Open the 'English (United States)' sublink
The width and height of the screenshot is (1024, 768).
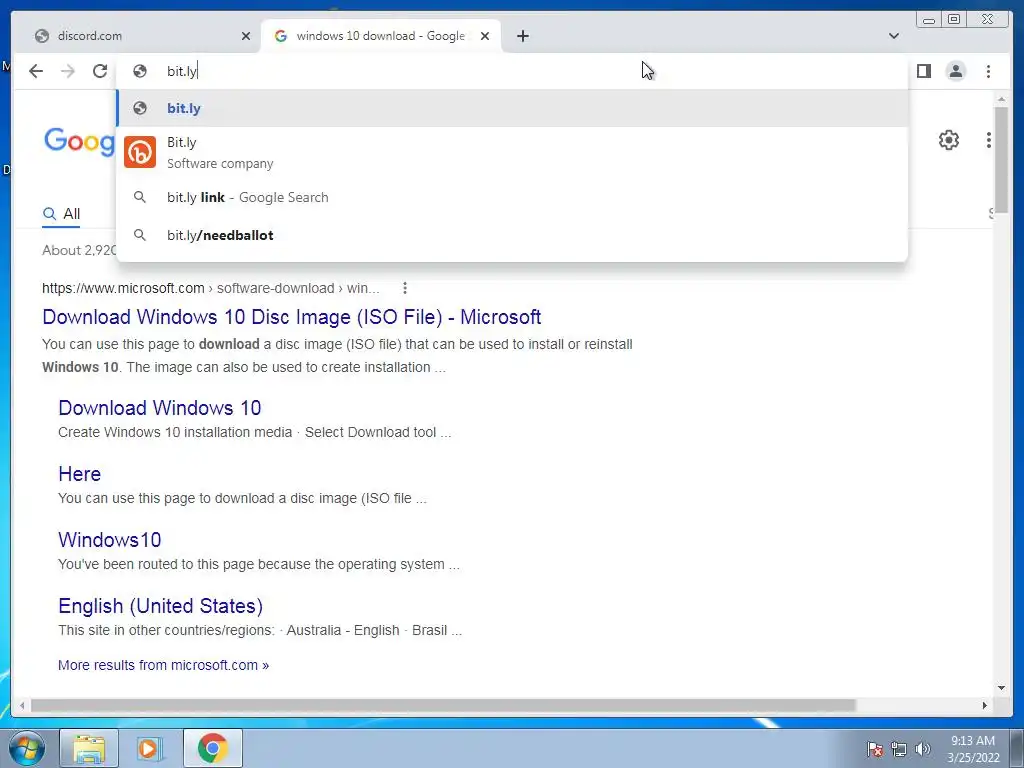[x=161, y=605]
